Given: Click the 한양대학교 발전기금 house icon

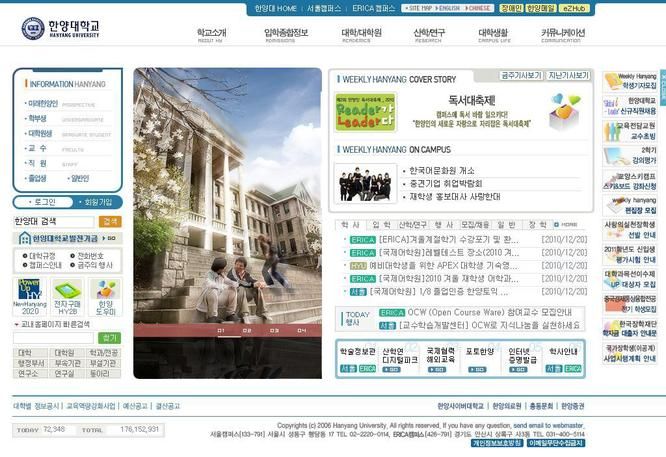Looking at the screenshot, I should pos(25,238).
